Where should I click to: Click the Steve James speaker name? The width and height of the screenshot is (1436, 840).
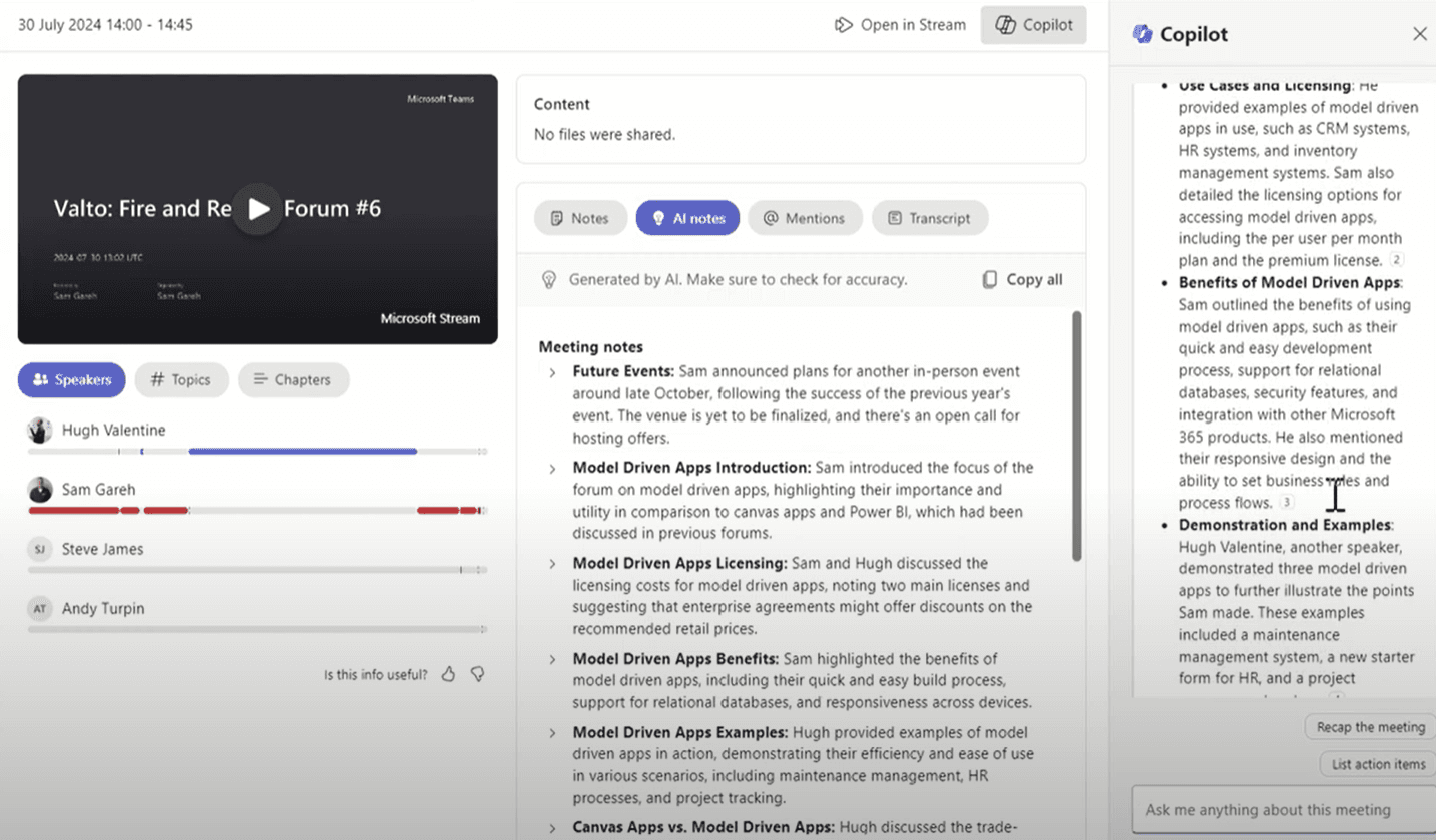pos(102,549)
